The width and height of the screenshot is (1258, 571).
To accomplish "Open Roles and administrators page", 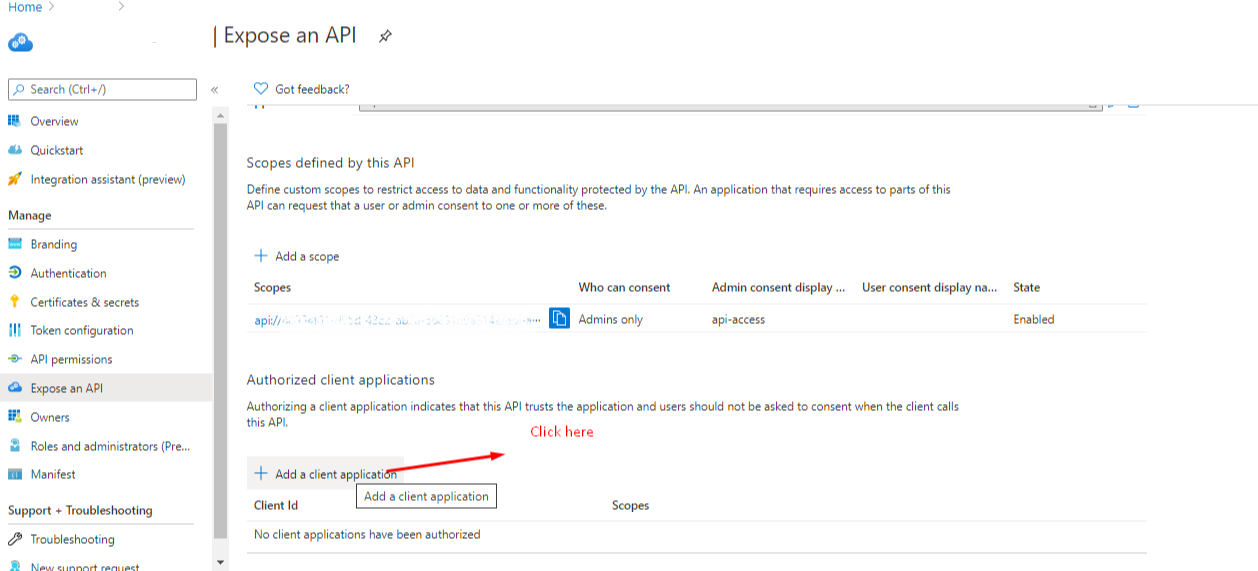I will (109, 446).
